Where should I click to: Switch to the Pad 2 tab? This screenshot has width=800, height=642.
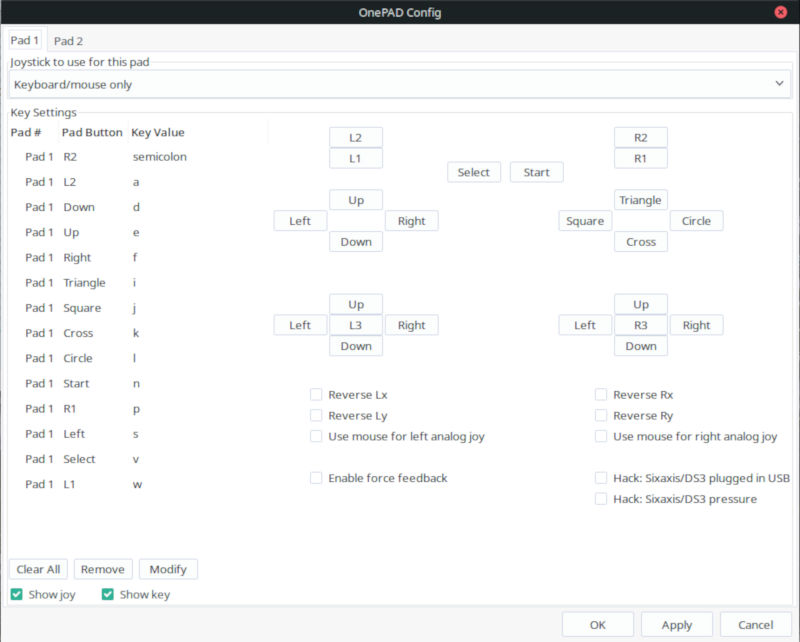(x=68, y=41)
